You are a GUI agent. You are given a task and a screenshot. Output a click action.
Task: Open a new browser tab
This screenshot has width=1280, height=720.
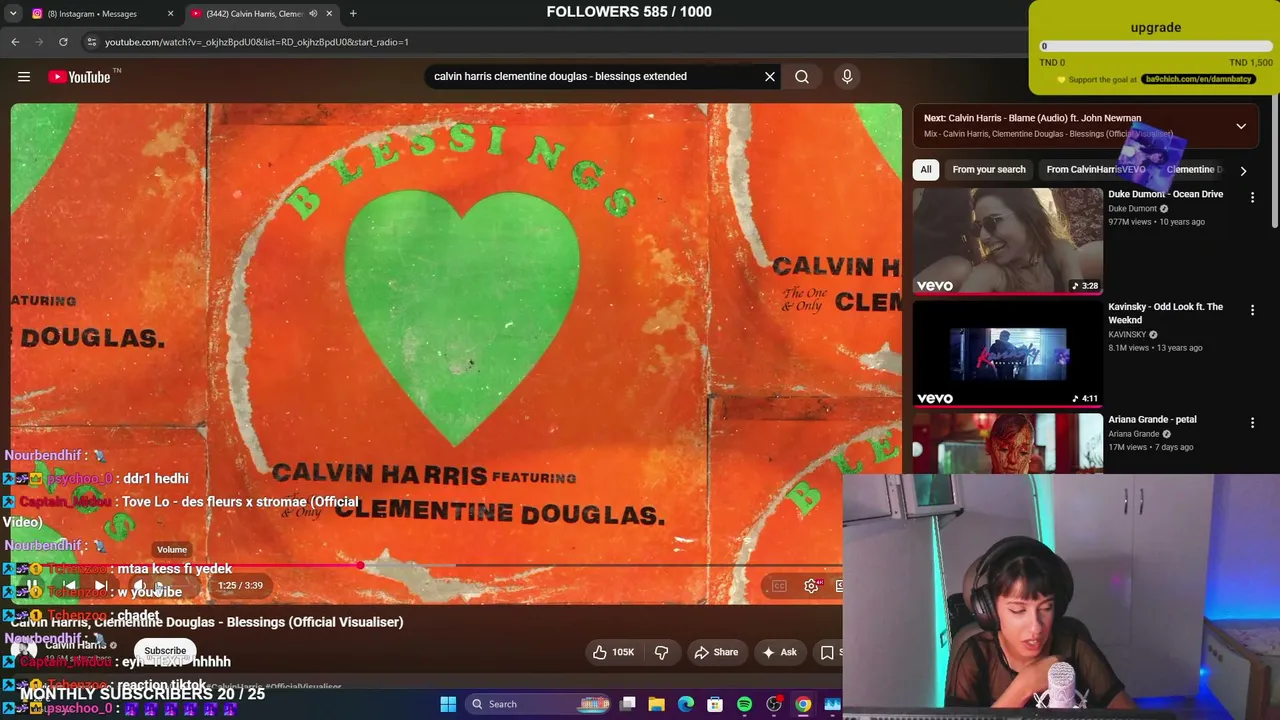pos(353,14)
